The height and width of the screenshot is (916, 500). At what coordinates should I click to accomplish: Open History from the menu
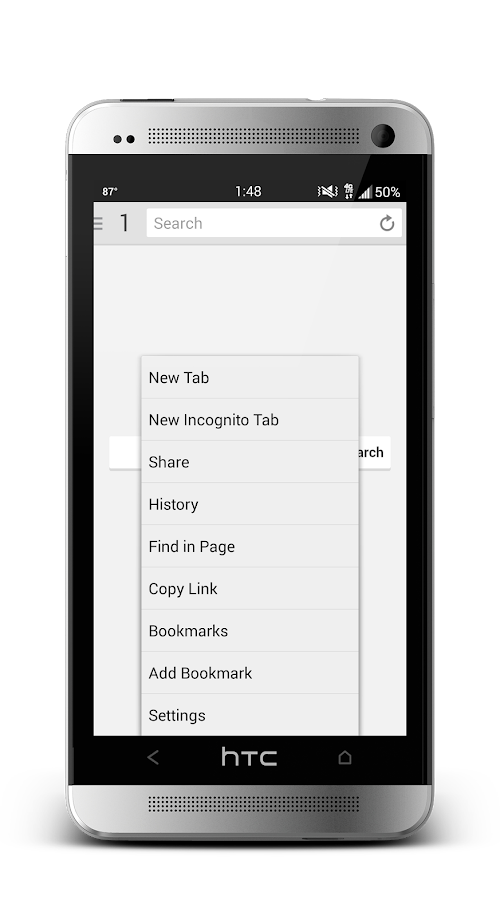click(250, 504)
